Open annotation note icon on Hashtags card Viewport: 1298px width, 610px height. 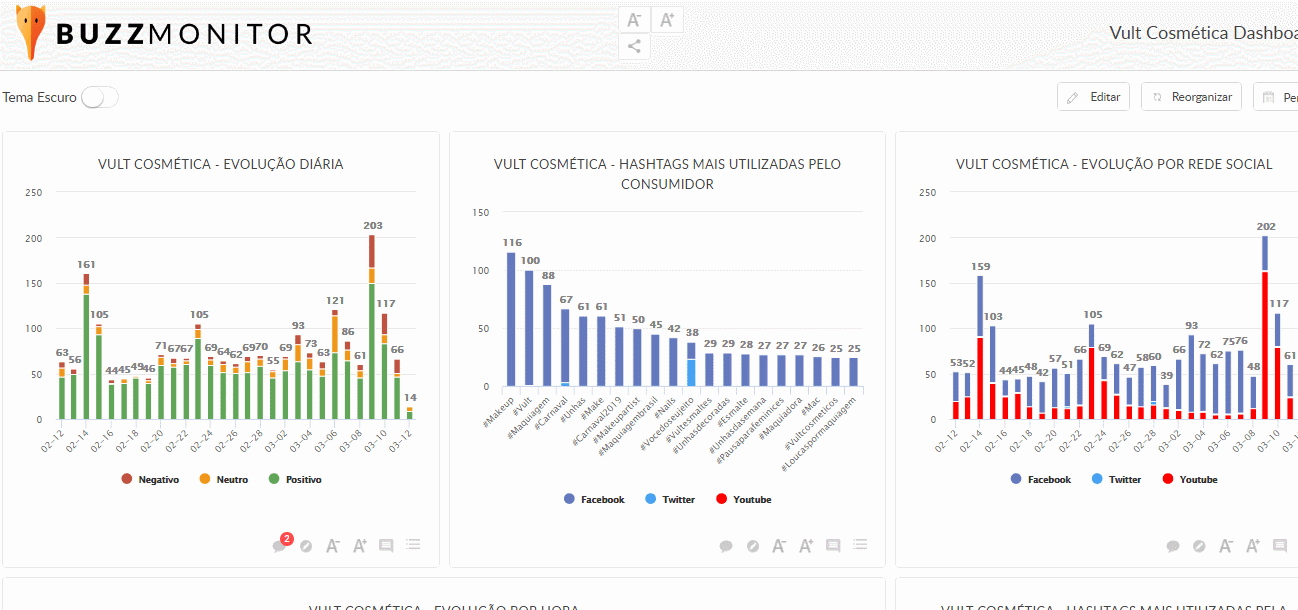click(x=833, y=546)
